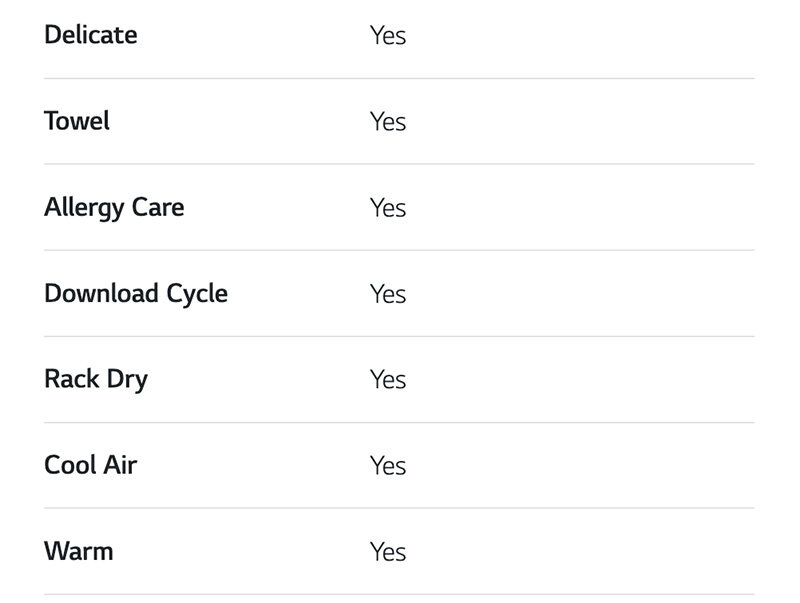Viewport: 800px width, 603px height.
Task: Click the Warm row label
Action: 79,552
